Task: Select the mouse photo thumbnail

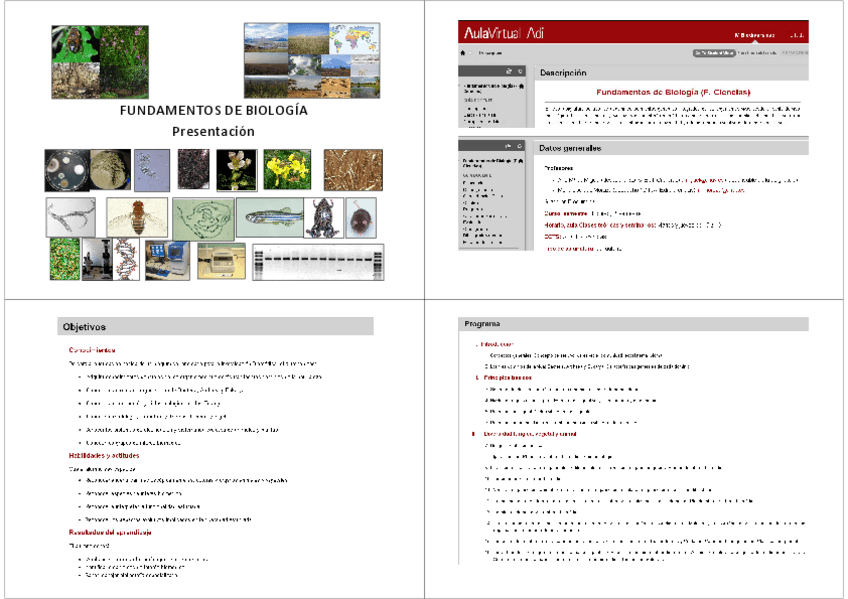Action: tap(361, 217)
